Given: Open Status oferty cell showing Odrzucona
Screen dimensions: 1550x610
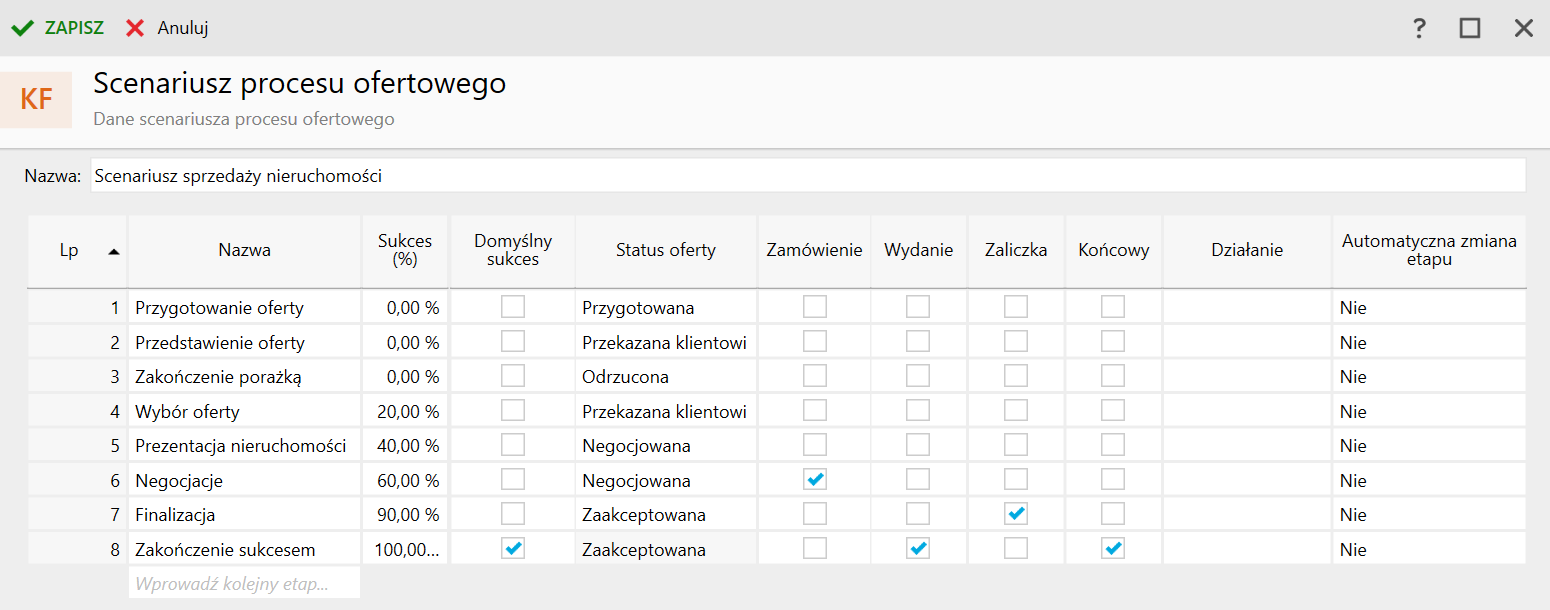Looking at the screenshot, I should [665, 377].
